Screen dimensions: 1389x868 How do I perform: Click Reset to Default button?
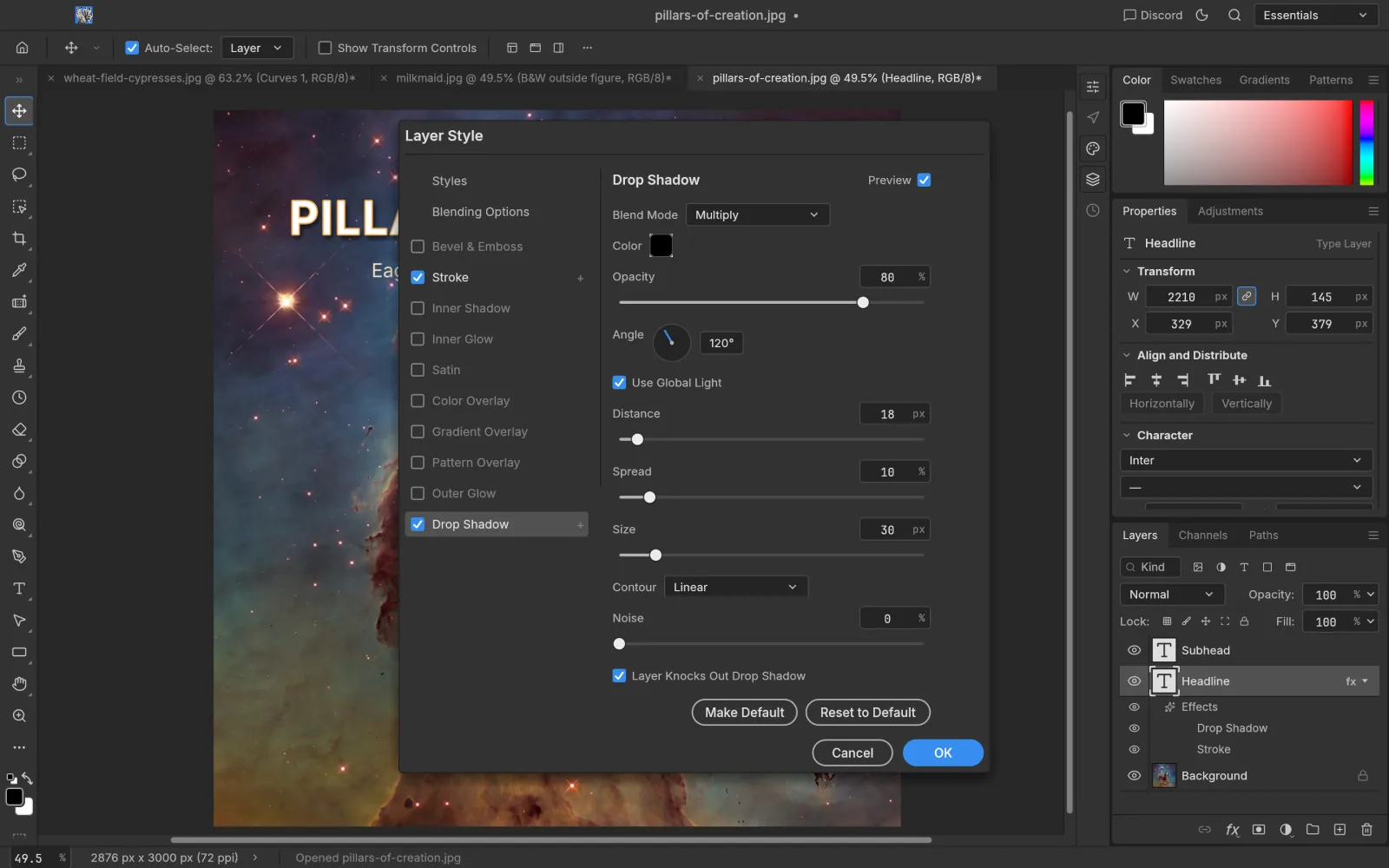pyautogui.click(x=867, y=713)
